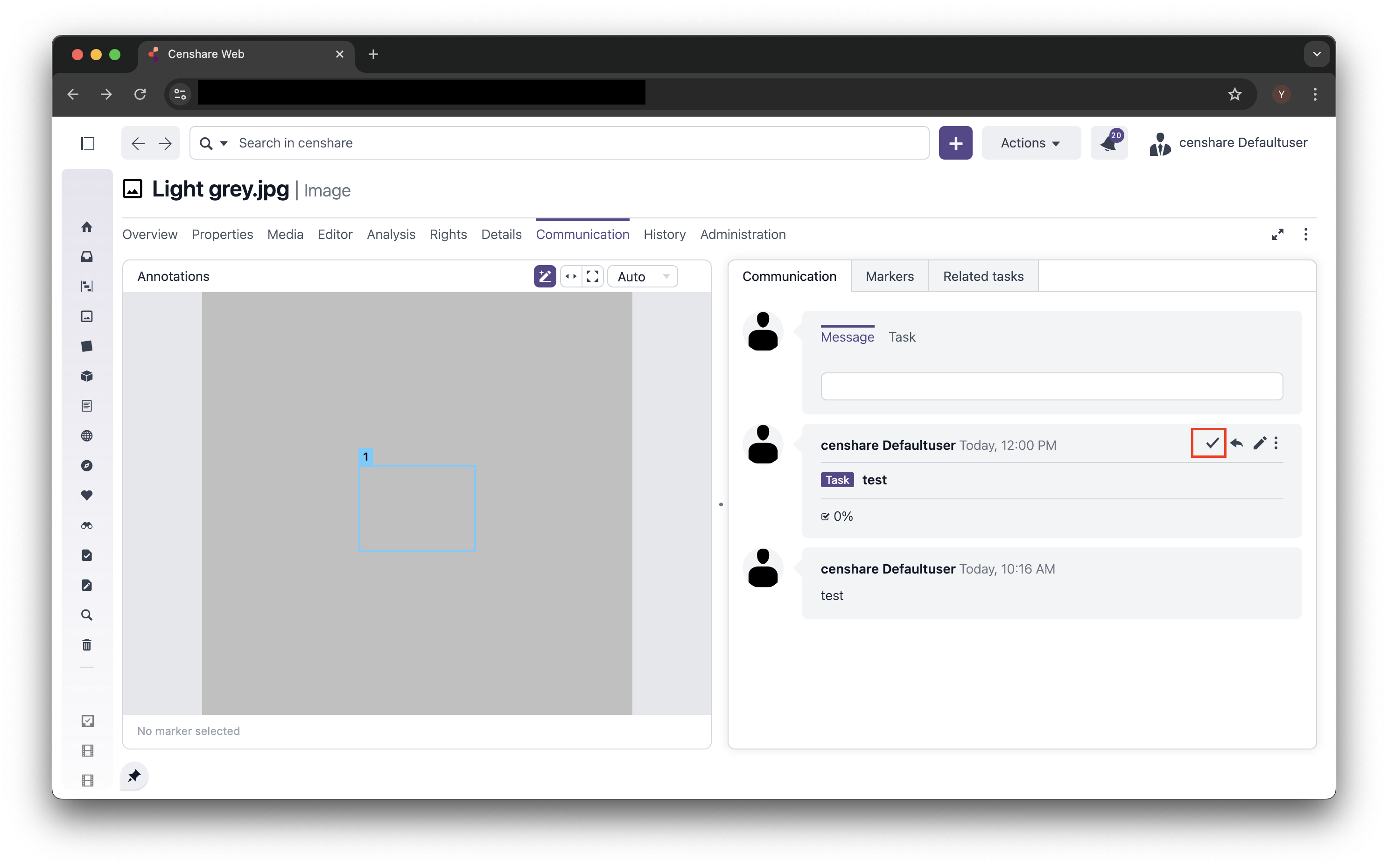
Task: Mark the test task as completed checkmark
Action: click(x=1211, y=442)
